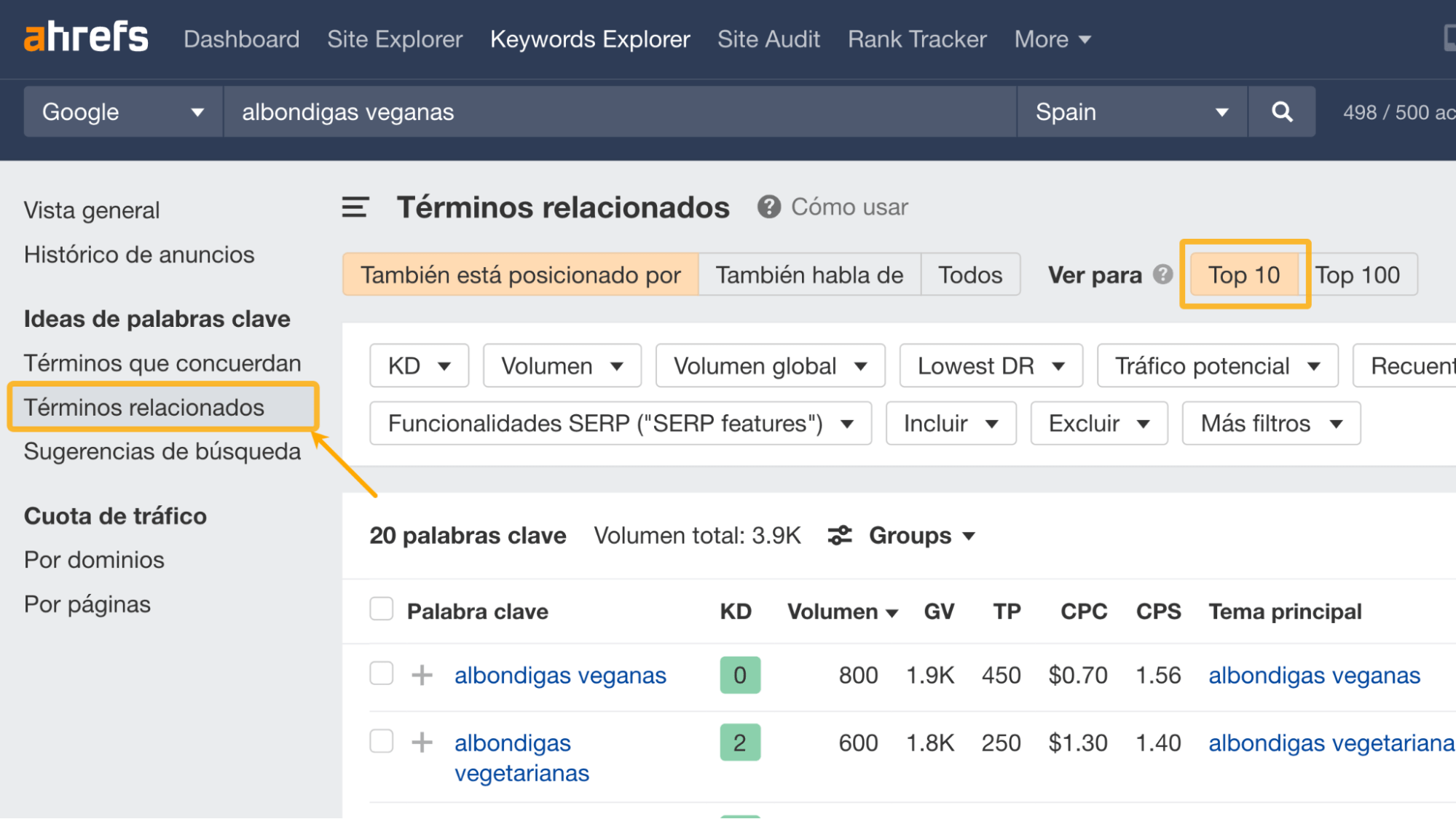
Task: Open the Términos que concuerdan report
Action: tap(162, 363)
